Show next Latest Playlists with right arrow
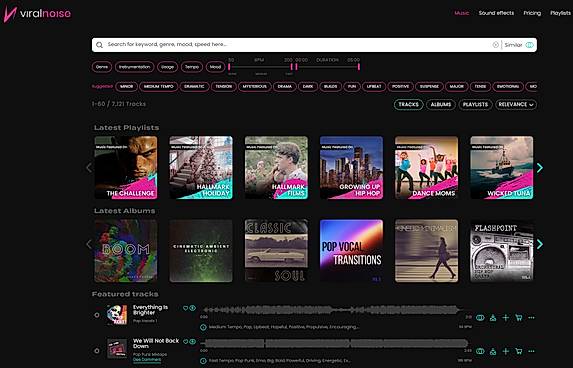The image size is (573, 368). (540, 168)
